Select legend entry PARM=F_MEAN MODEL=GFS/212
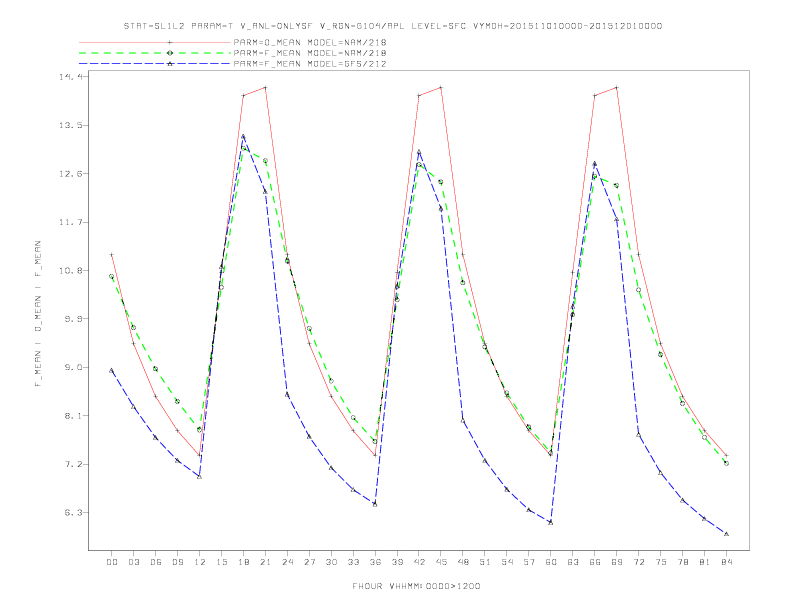 coord(310,64)
